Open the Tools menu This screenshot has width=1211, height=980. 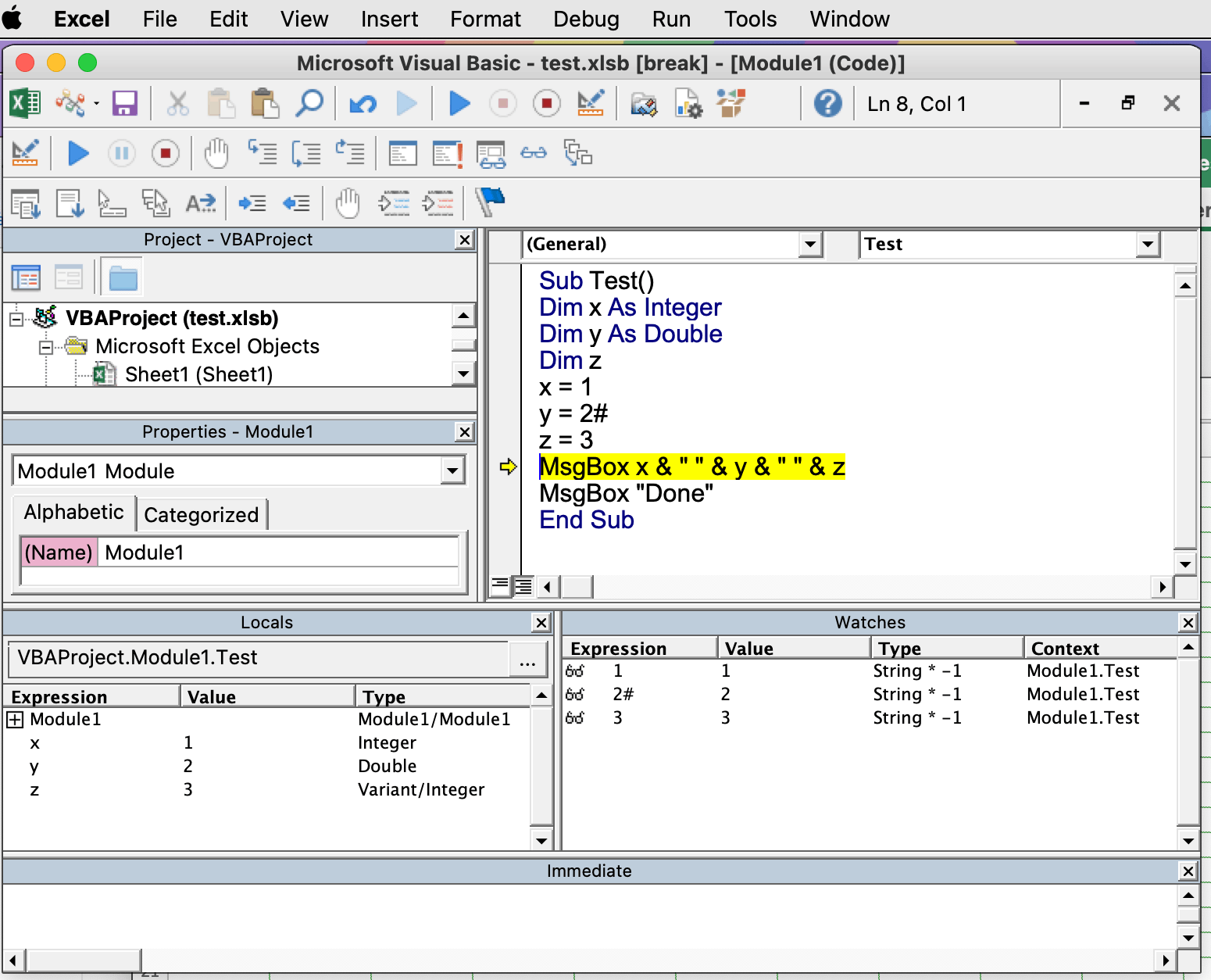pos(750,19)
